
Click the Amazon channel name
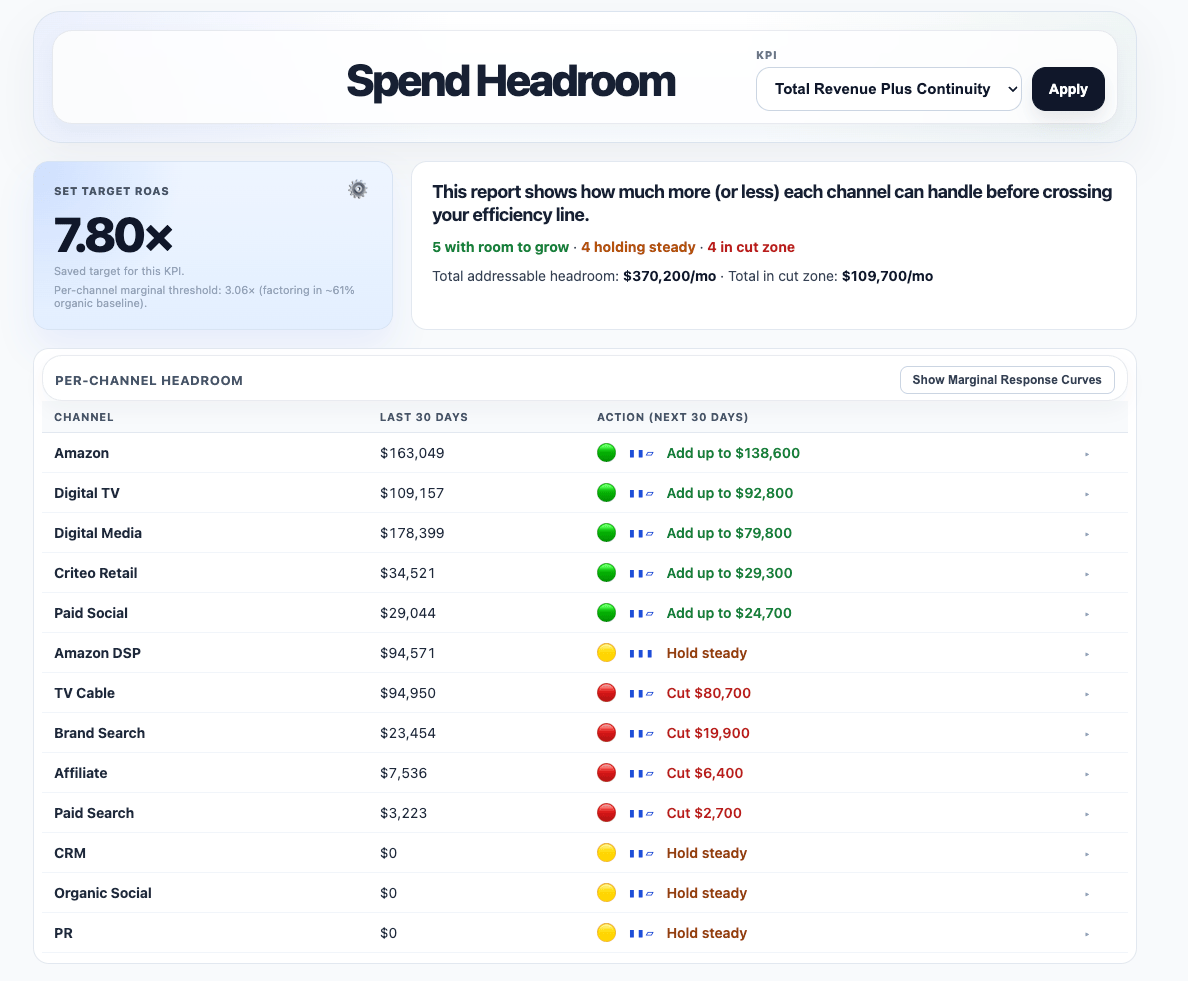pyautogui.click(x=82, y=453)
